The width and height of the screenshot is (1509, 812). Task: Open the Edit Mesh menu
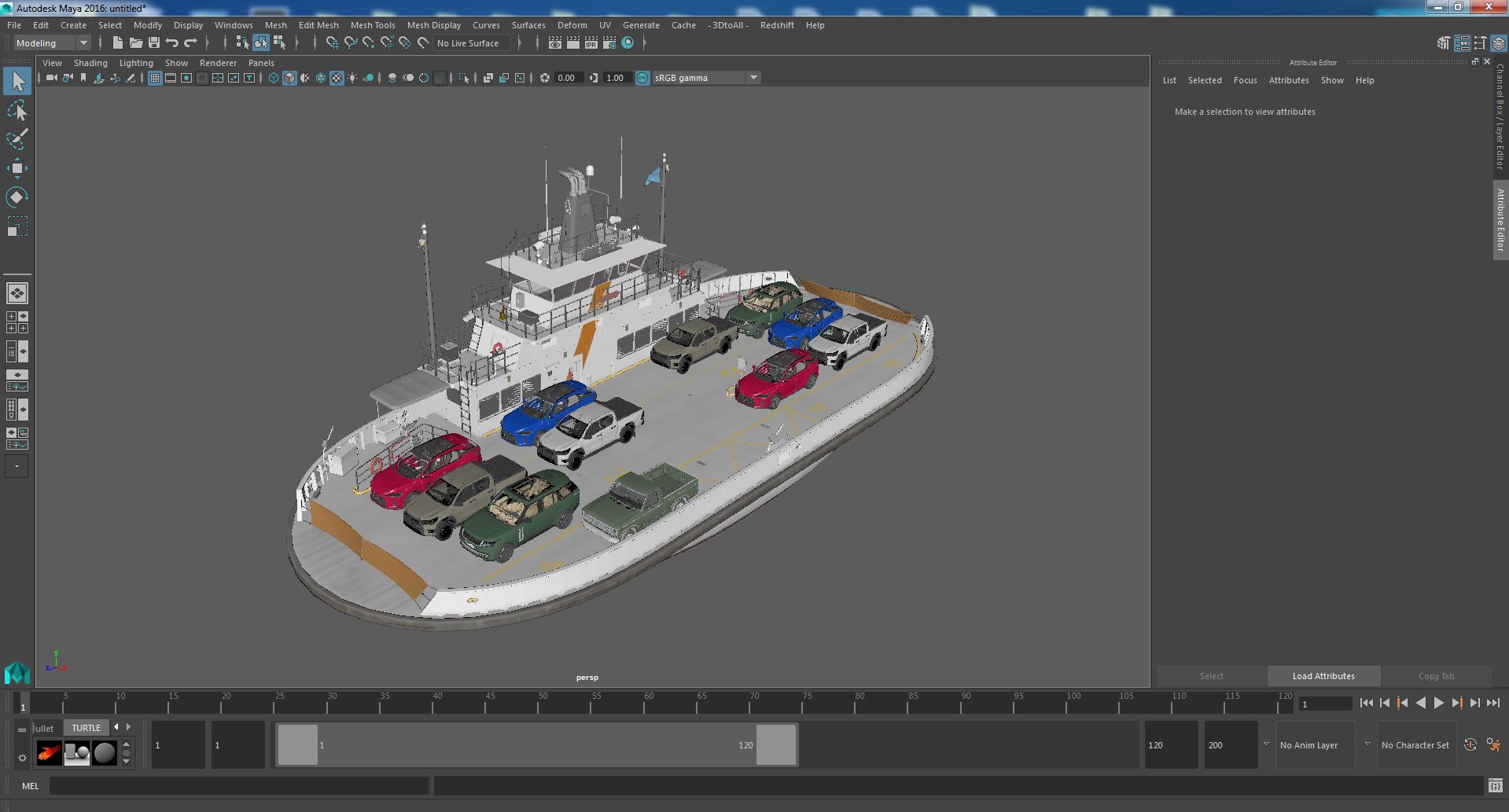[318, 25]
